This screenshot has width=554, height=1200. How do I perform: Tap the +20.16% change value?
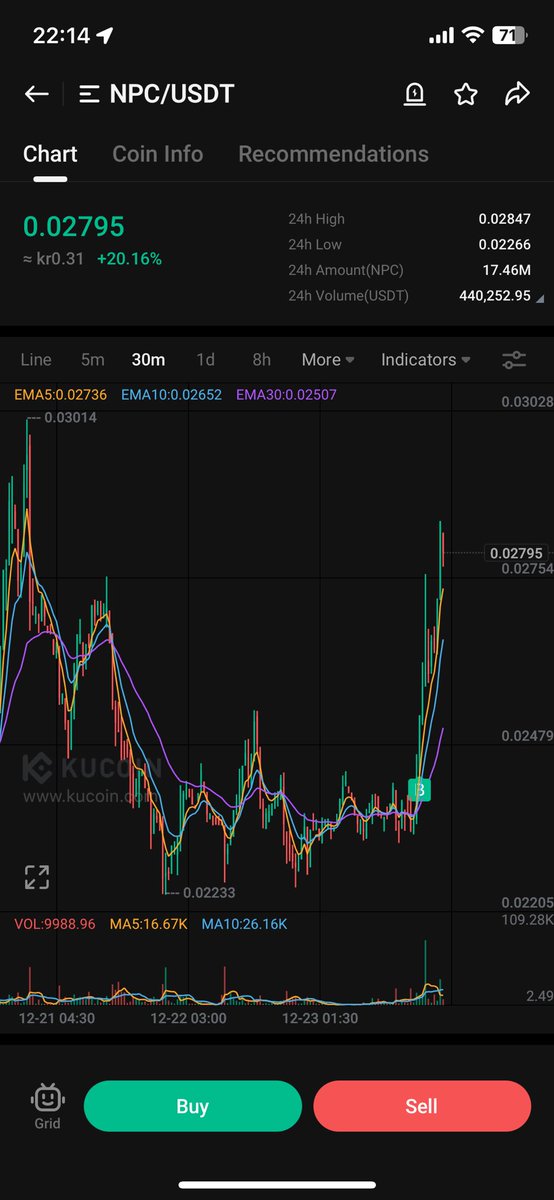pyautogui.click(x=129, y=259)
